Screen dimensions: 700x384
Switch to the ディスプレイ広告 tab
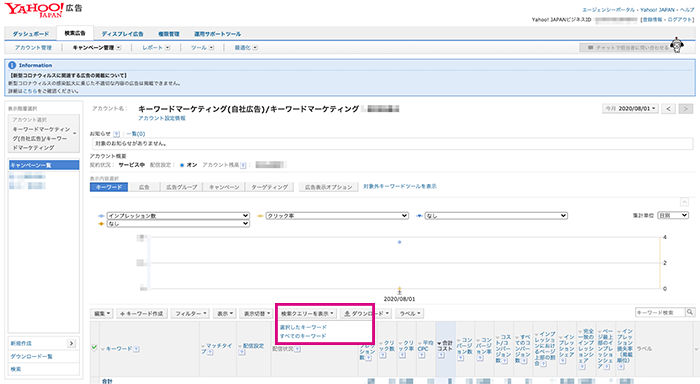[122, 34]
